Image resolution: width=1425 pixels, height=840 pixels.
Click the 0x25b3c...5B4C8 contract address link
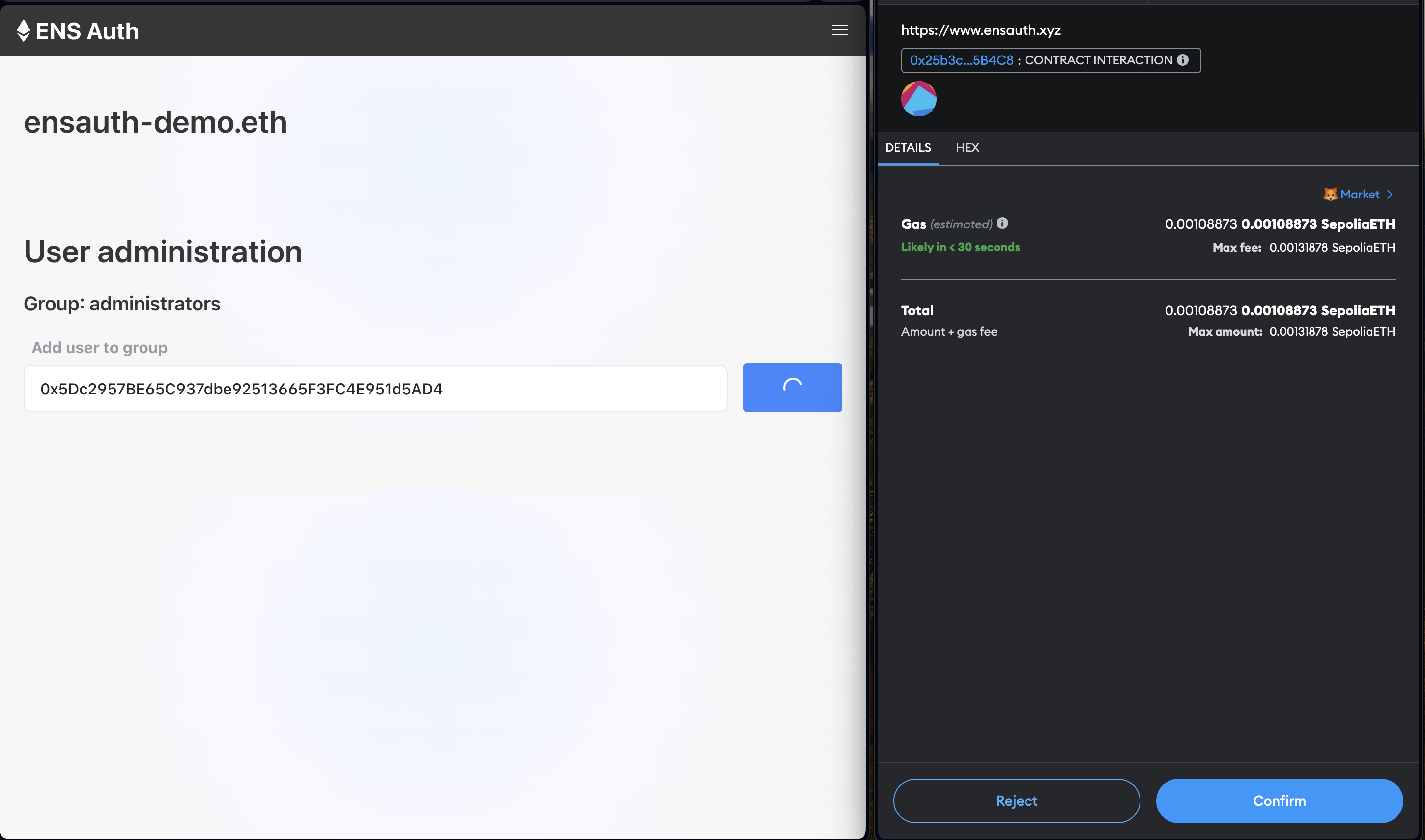(x=961, y=60)
